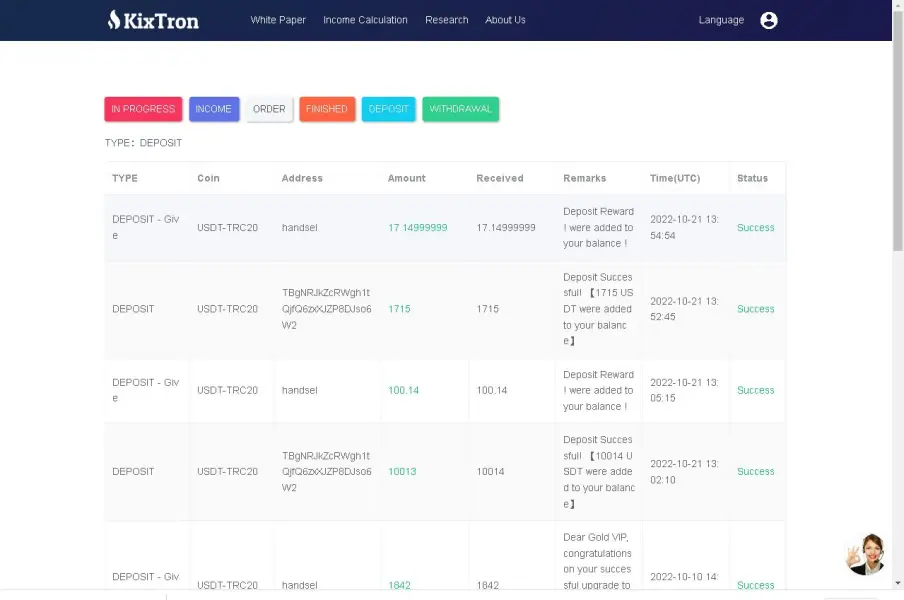Show FINISHED records
The image size is (904, 600).
tap(327, 109)
